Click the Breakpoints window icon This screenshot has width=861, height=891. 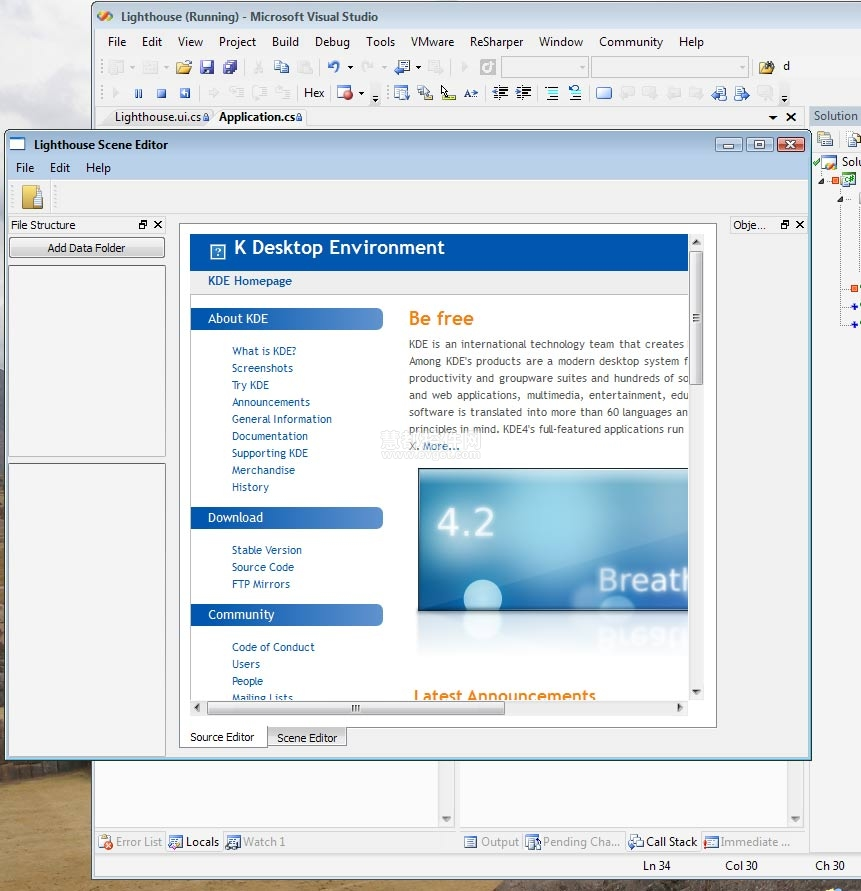click(345, 93)
